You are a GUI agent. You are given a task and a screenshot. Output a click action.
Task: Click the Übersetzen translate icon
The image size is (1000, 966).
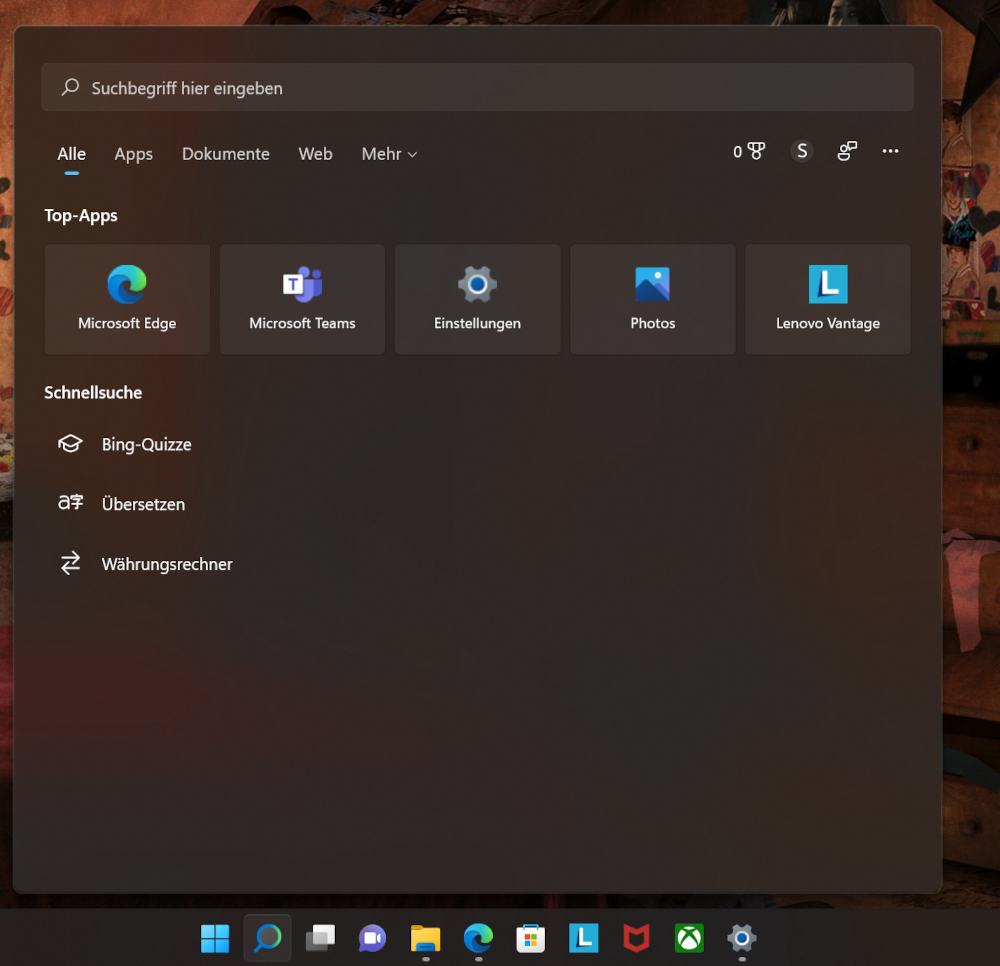click(70, 503)
